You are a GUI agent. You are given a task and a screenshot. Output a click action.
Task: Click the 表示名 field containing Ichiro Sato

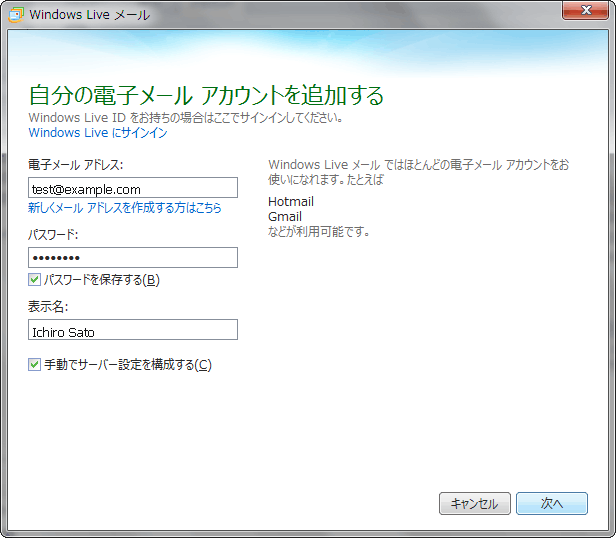tap(133, 329)
